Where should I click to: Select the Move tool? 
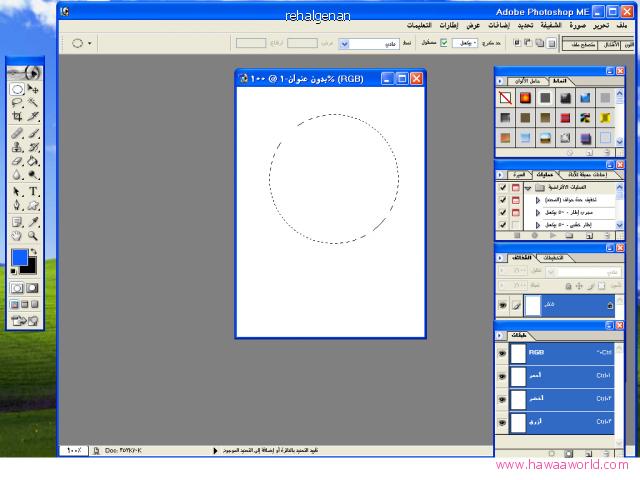tap(33, 89)
